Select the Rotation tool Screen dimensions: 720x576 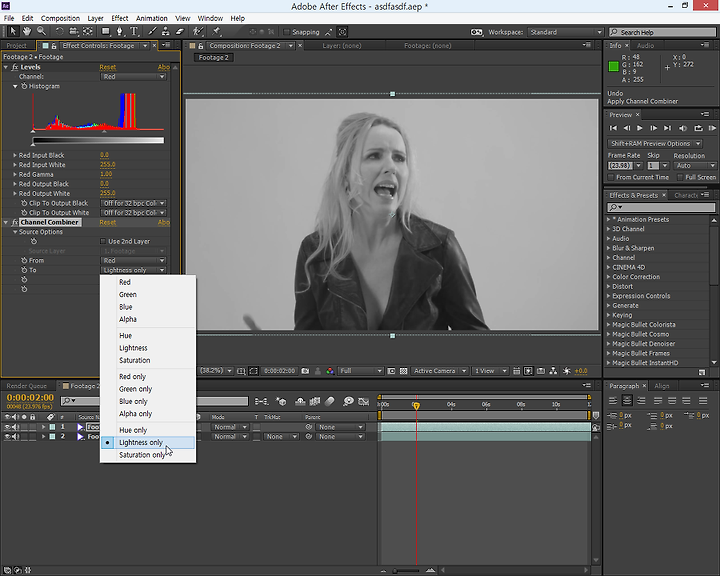[59, 31]
